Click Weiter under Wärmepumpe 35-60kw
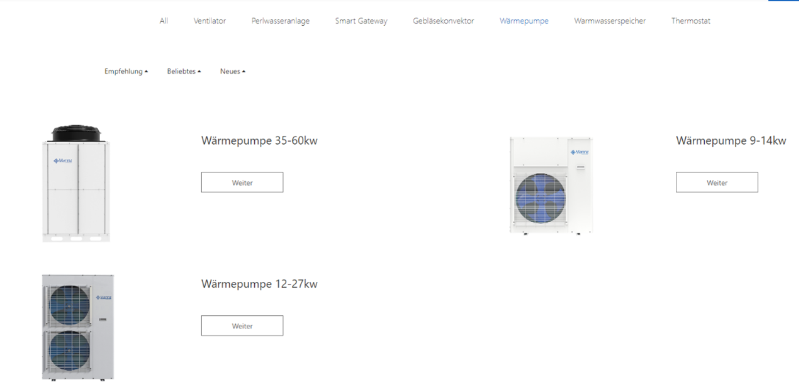 242,183
